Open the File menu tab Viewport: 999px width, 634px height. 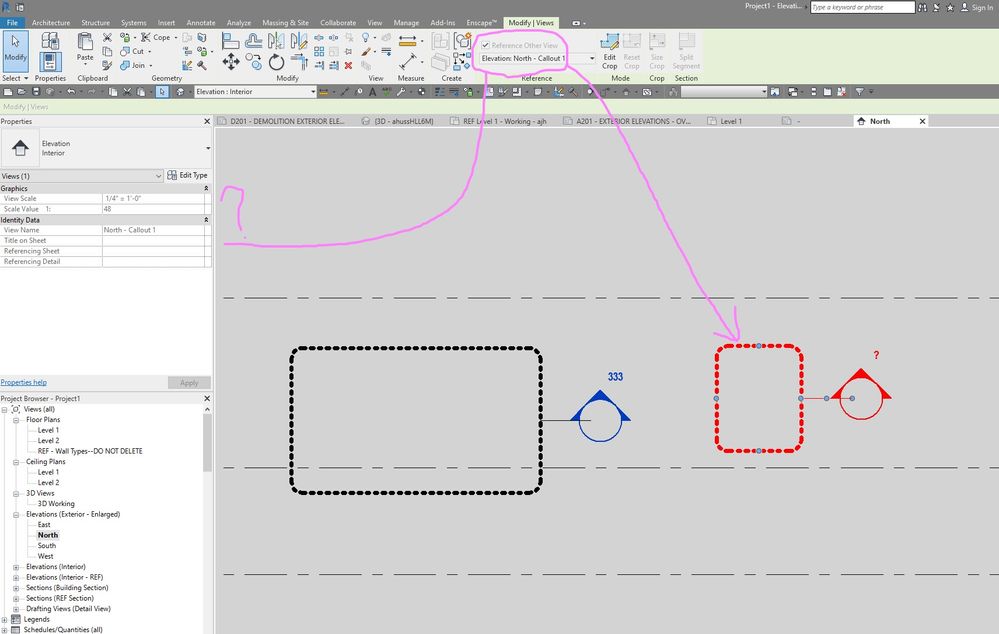[12, 22]
